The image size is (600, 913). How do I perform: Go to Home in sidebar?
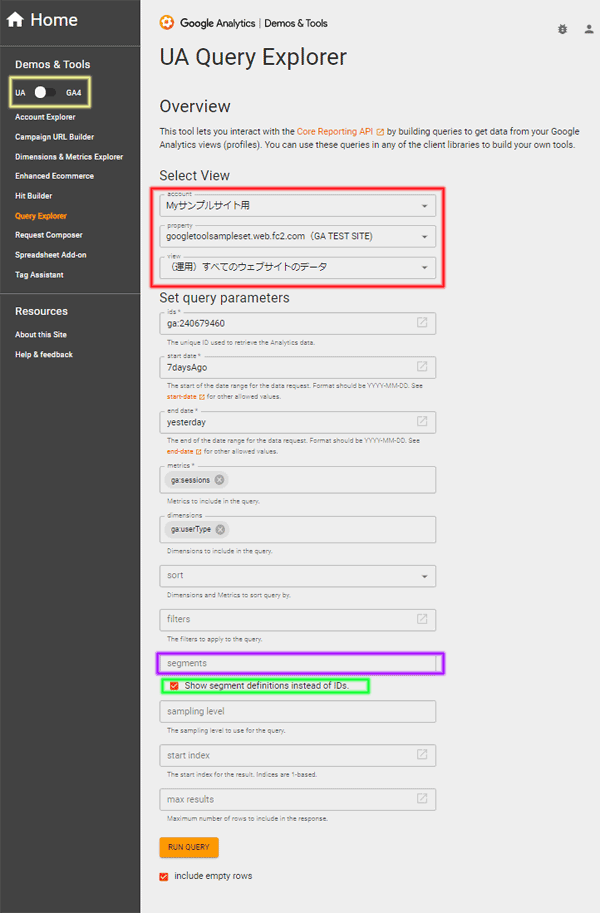click(x=42, y=20)
